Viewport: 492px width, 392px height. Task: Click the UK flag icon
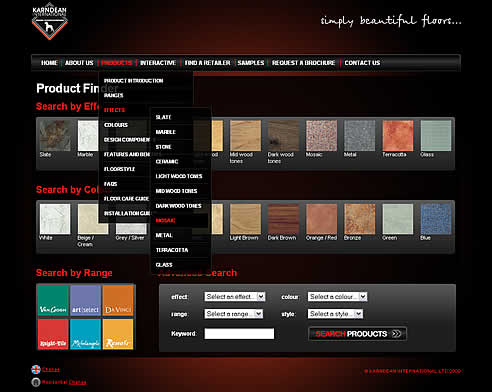click(36, 369)
